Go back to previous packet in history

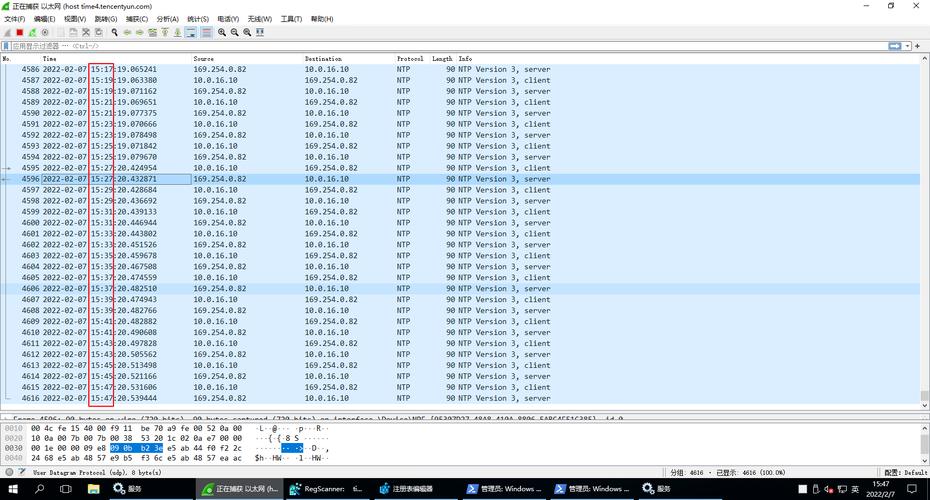127,33
